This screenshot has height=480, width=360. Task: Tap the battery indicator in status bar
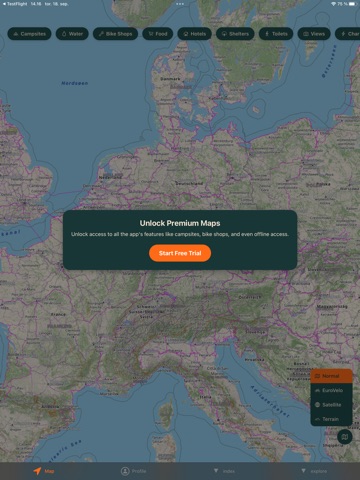click(x=353, y=4)
